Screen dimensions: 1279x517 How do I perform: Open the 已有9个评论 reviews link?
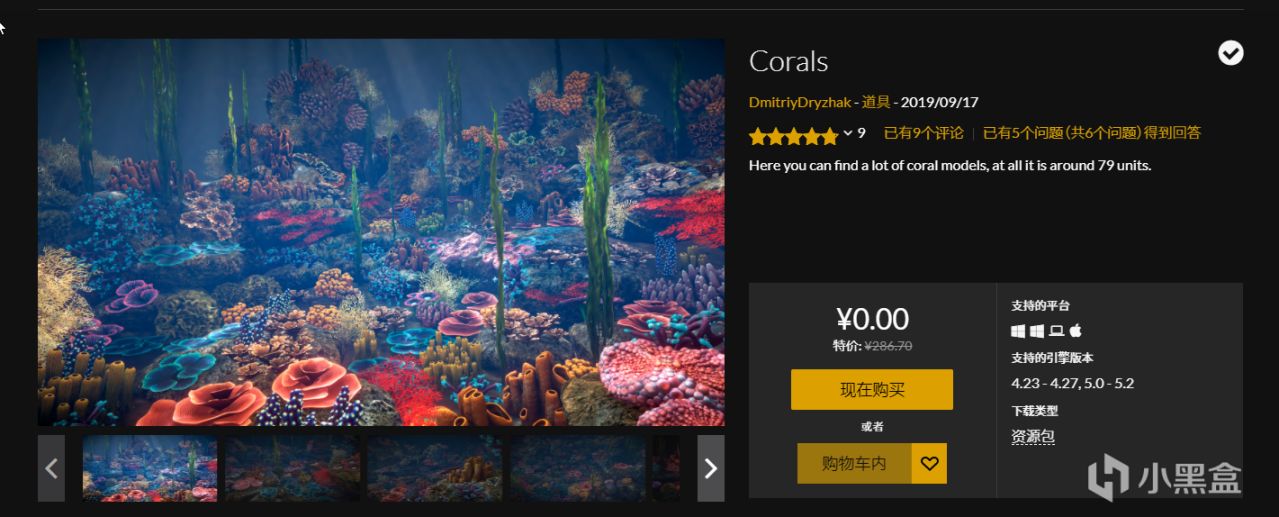tap(923, 133)
